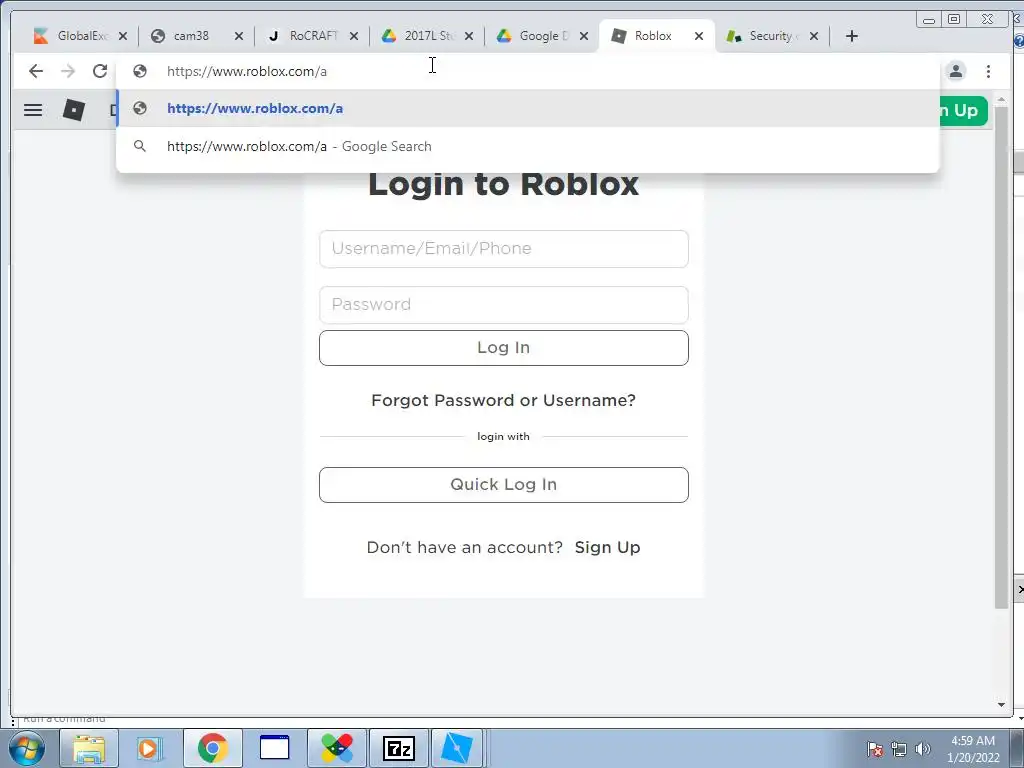The image size is (1024, 768).
Task: Click the Chrome taskbar icon
Action: [x=213, y=748]
